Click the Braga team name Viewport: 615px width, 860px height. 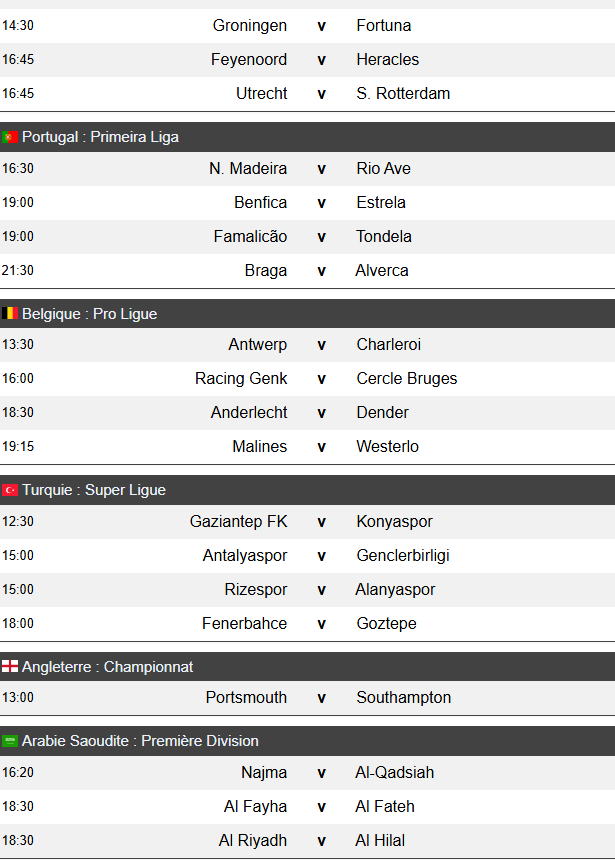(x=266, y=270)
